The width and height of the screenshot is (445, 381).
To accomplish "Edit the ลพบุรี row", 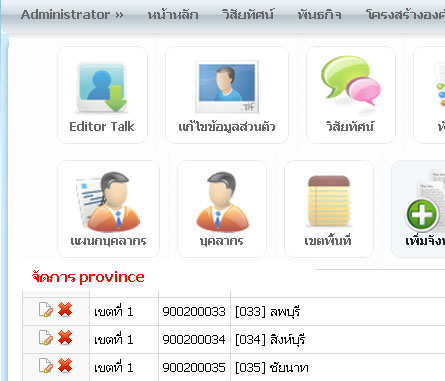I will pos(46,310).
